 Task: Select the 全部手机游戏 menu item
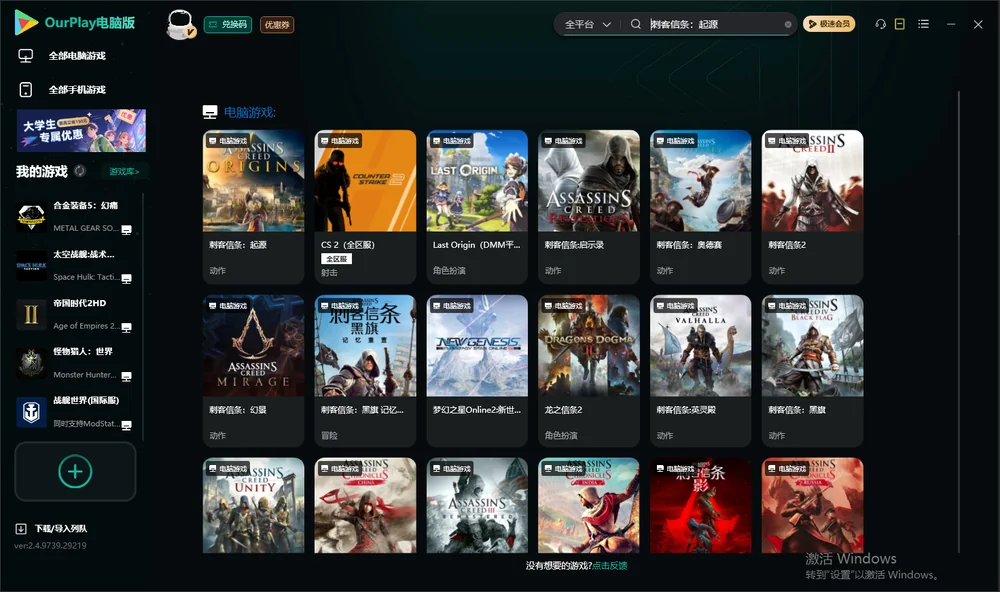77,89
